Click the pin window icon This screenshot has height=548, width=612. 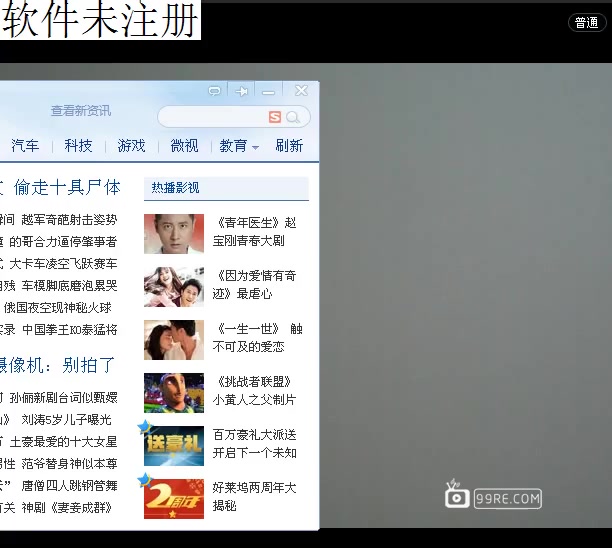coord(242,91)
